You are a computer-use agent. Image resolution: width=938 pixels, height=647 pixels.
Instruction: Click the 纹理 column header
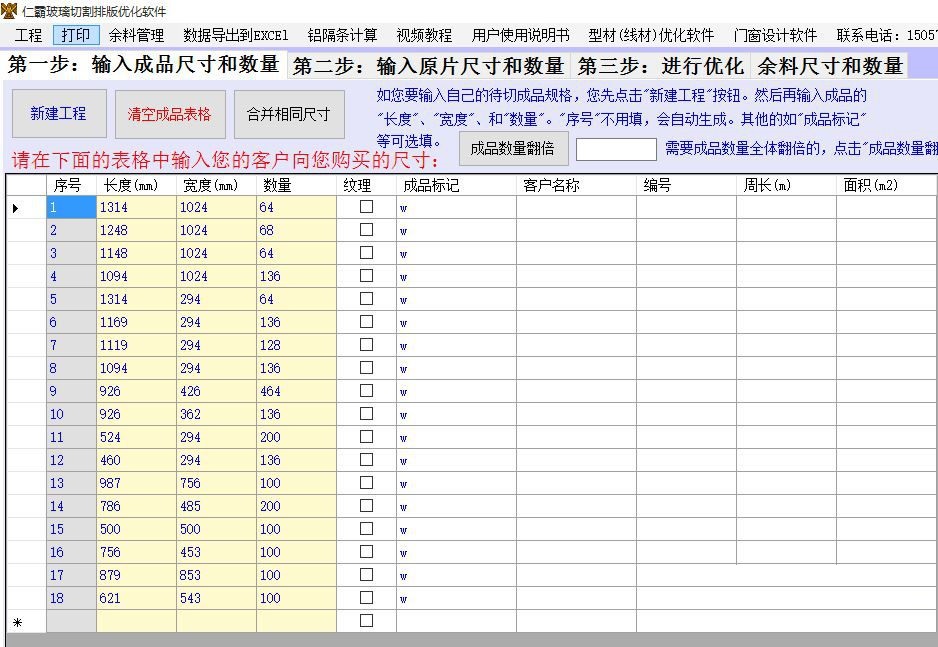tap(367, 185)
